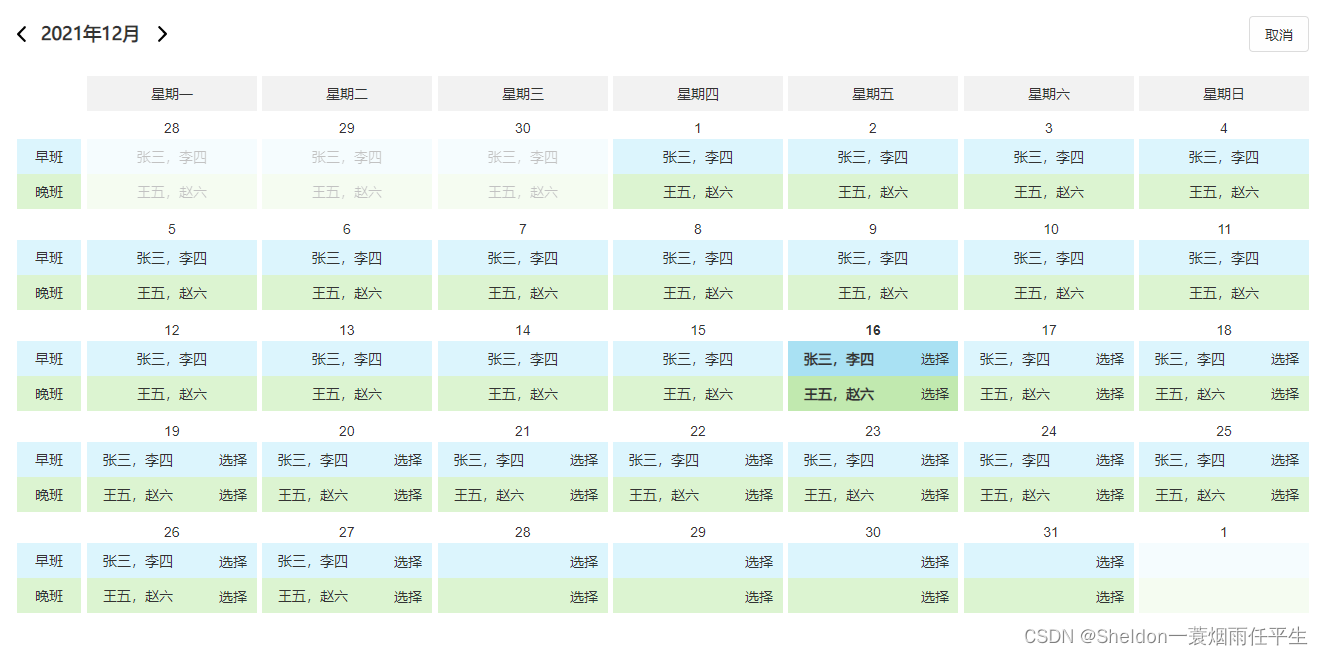
Task: Click 选择 for day 19 morning shift
Action: click(x=233, y=460)
